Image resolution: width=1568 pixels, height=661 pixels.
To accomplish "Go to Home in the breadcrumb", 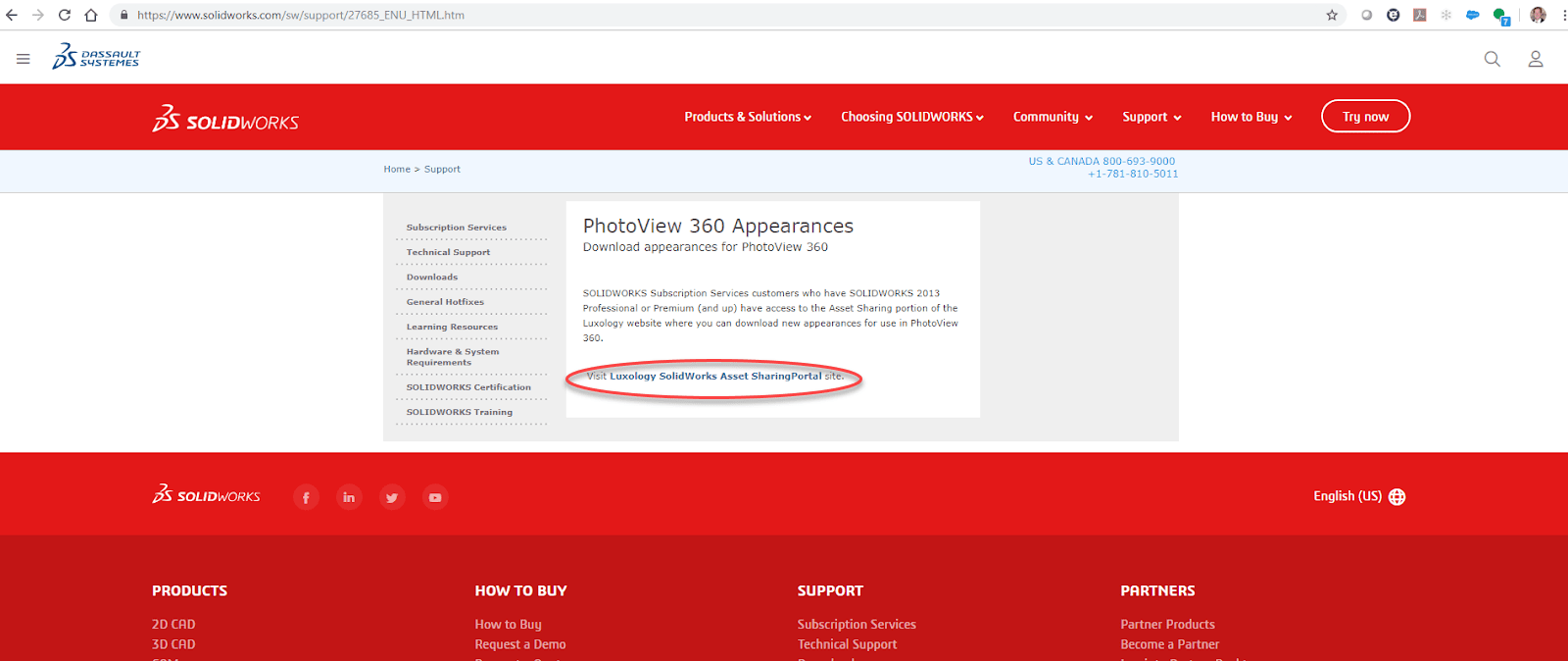I will [x=397, y=169].
